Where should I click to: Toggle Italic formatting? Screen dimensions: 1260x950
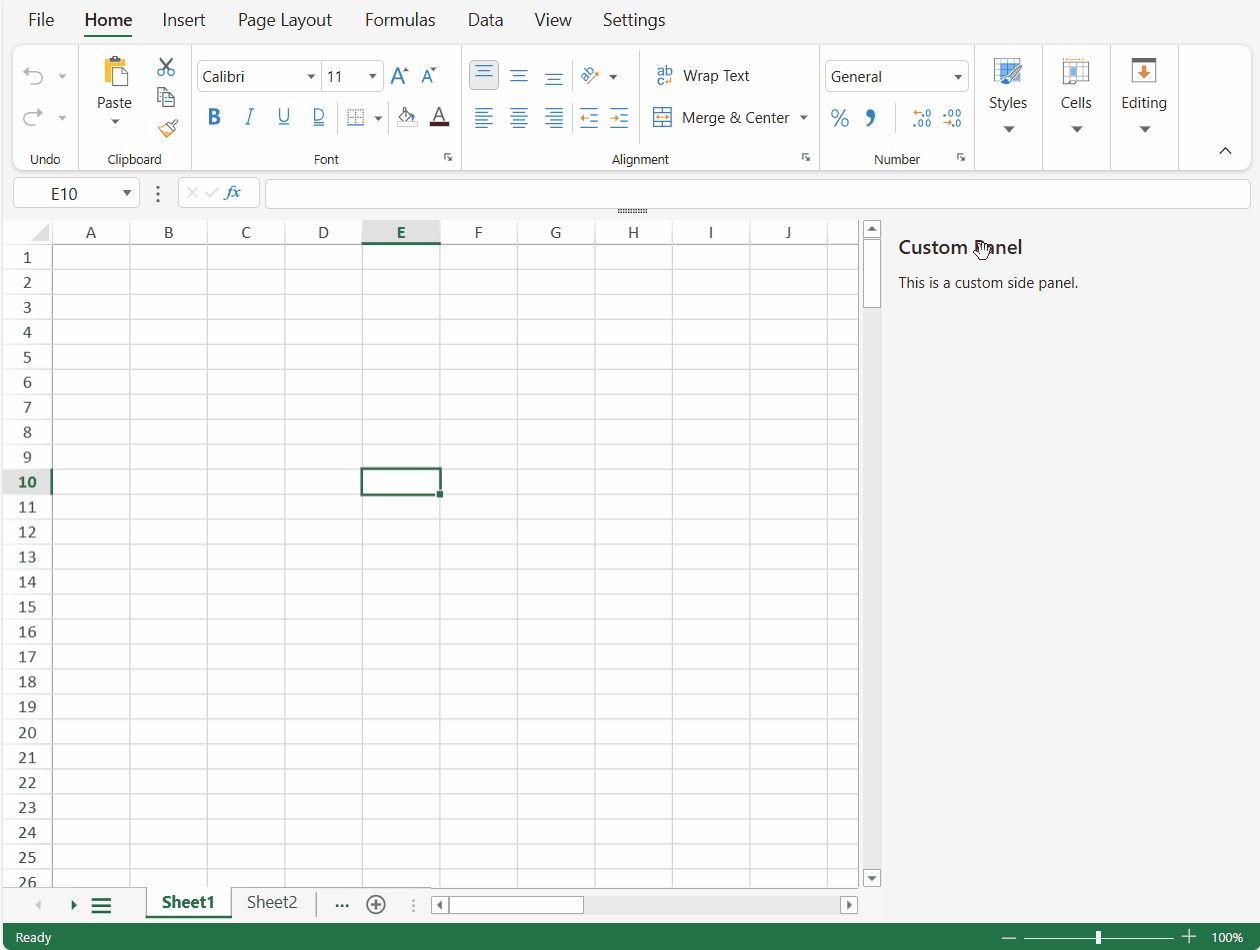pos(249,118)
